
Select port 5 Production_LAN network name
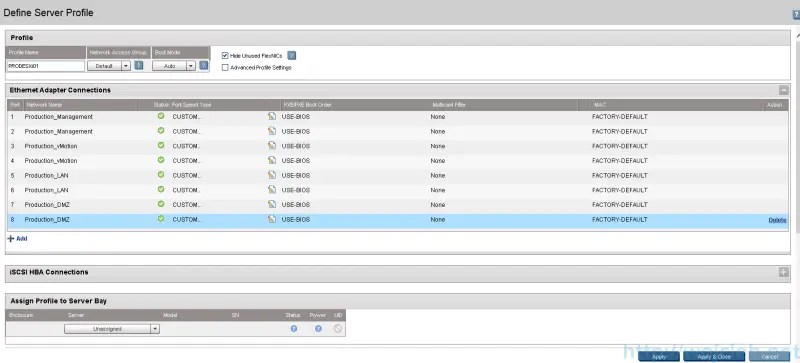[x=46, y=176]
